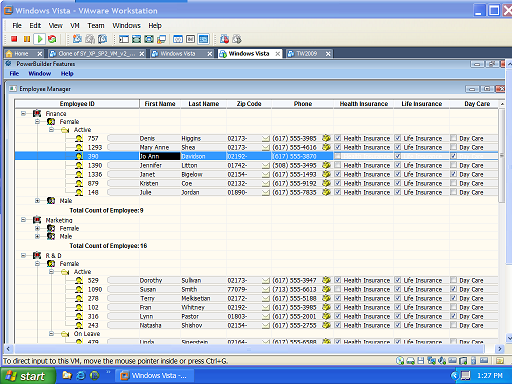Image resolution: width=512 pixels, height=384 pixels.
Task: Enable Health Insurance for Susan Smith
Action: click(338, 289)
